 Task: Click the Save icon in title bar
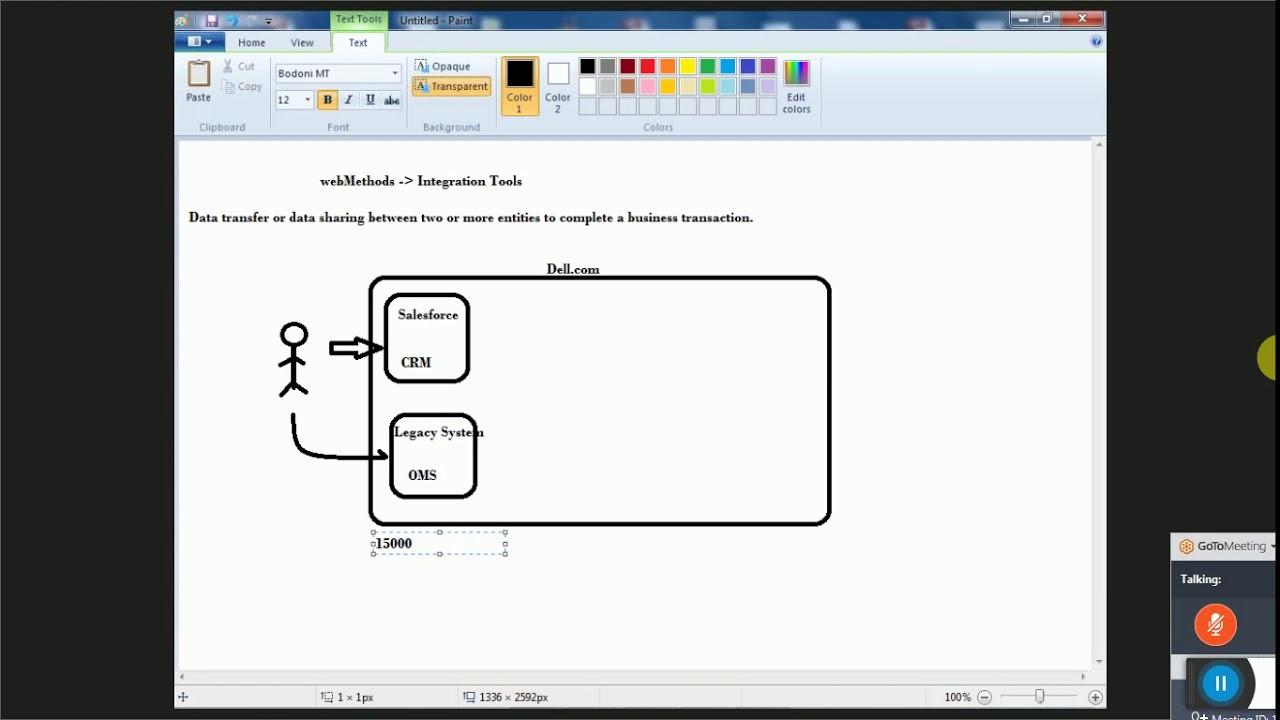(211, 20)
